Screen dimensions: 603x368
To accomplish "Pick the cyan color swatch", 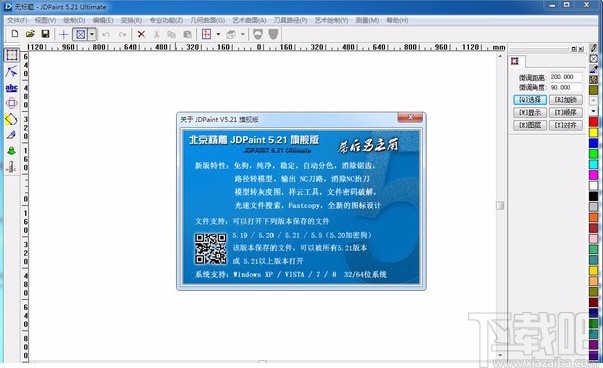I will (x=593, y=165).
